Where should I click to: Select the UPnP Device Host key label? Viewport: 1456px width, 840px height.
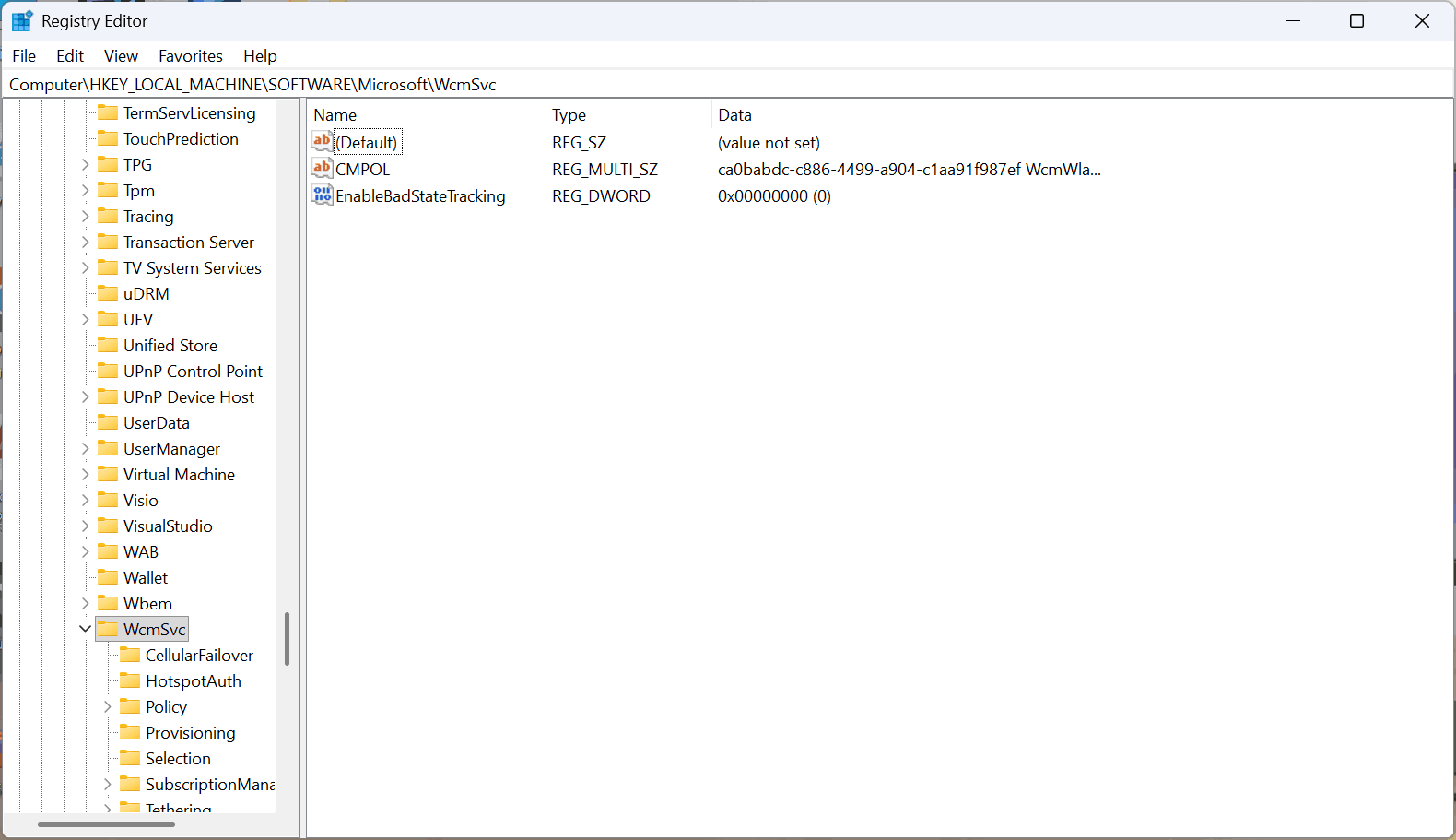coord(189,397)
